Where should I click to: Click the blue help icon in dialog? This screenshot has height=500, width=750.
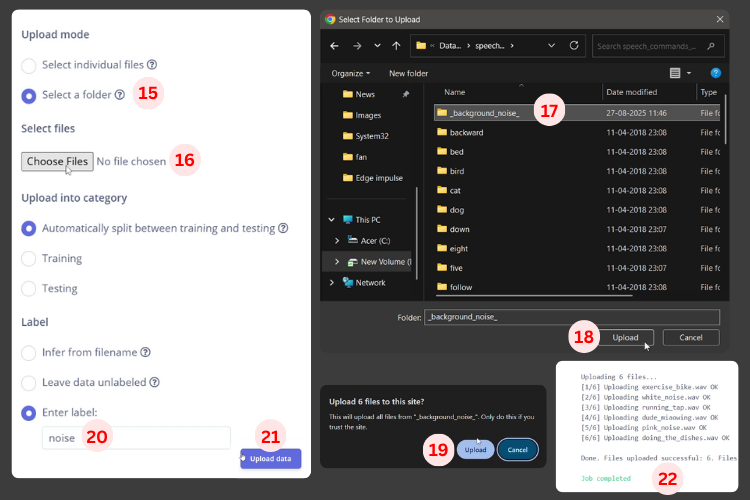point(716,73)
